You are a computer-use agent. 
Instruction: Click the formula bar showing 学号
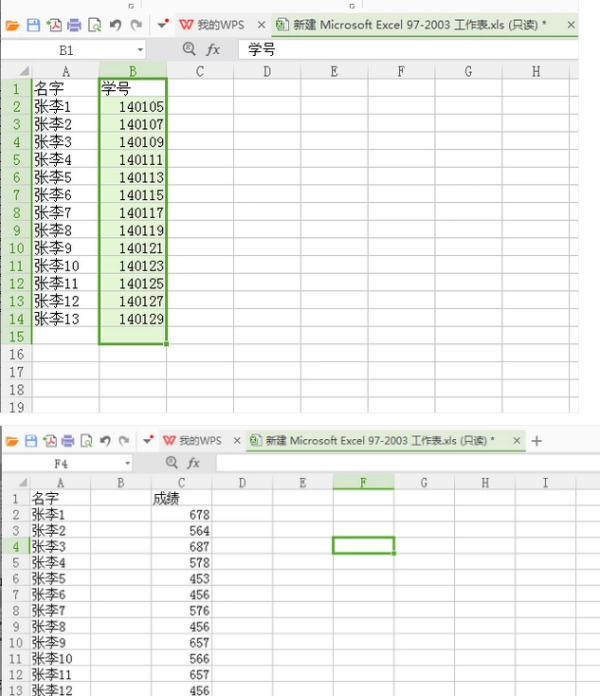pyautogui.click(x=408, y=49)
